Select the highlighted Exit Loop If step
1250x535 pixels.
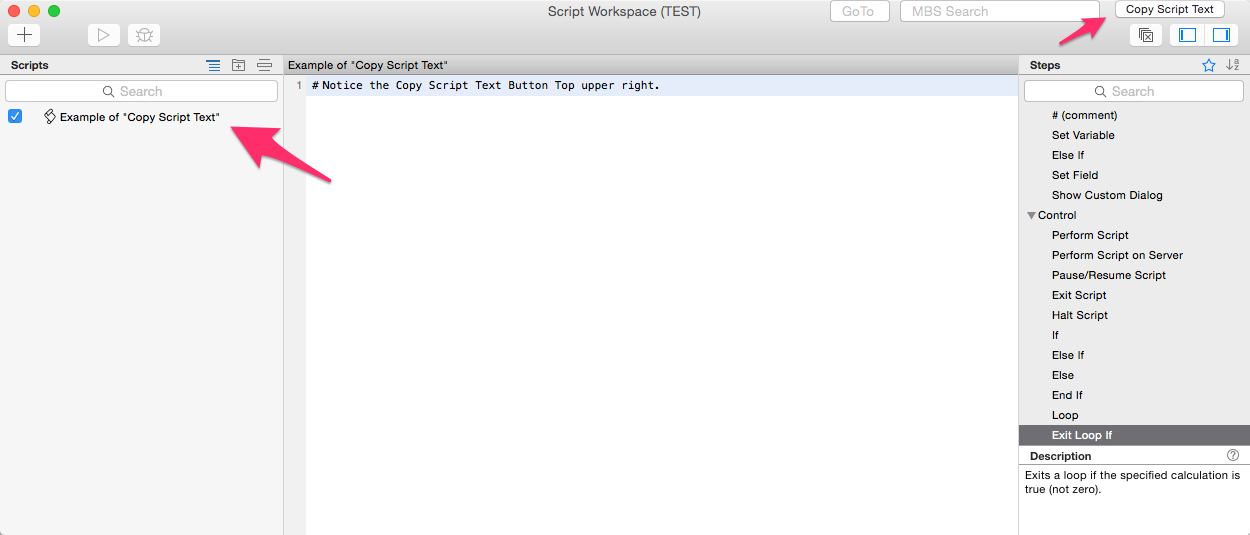(1134, 435)
